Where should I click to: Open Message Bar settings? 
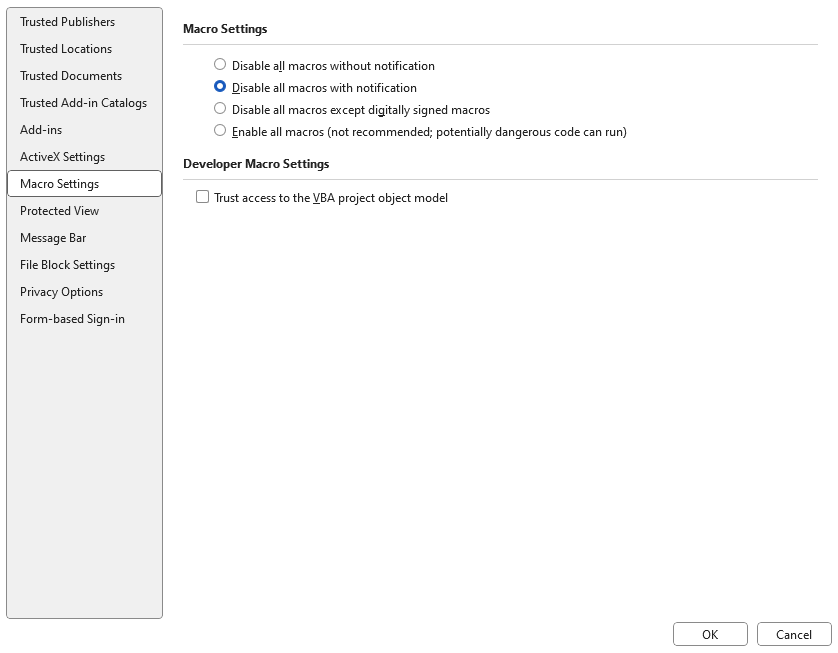coord(53,238)
